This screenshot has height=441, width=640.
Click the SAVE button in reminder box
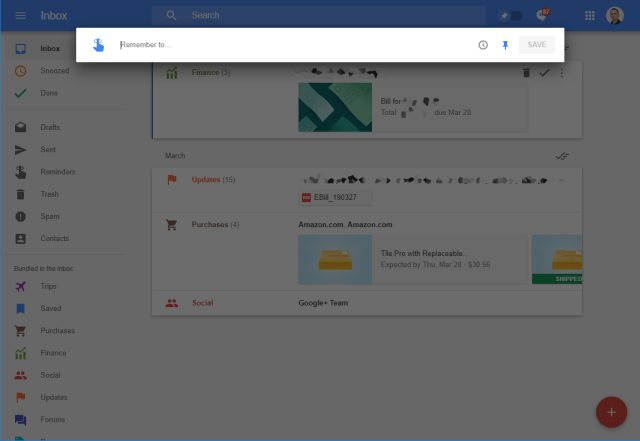click(537, 45)
